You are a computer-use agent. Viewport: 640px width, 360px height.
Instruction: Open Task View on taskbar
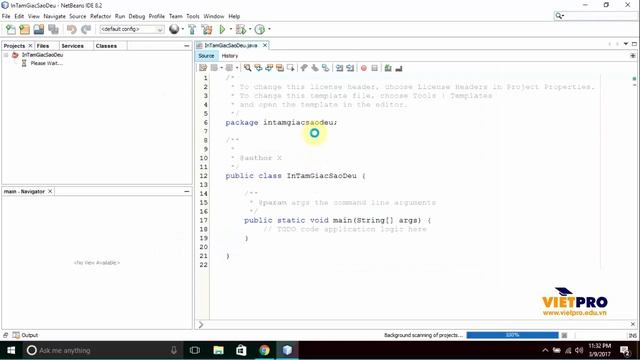pyautogui.click(x=195, y=350)
